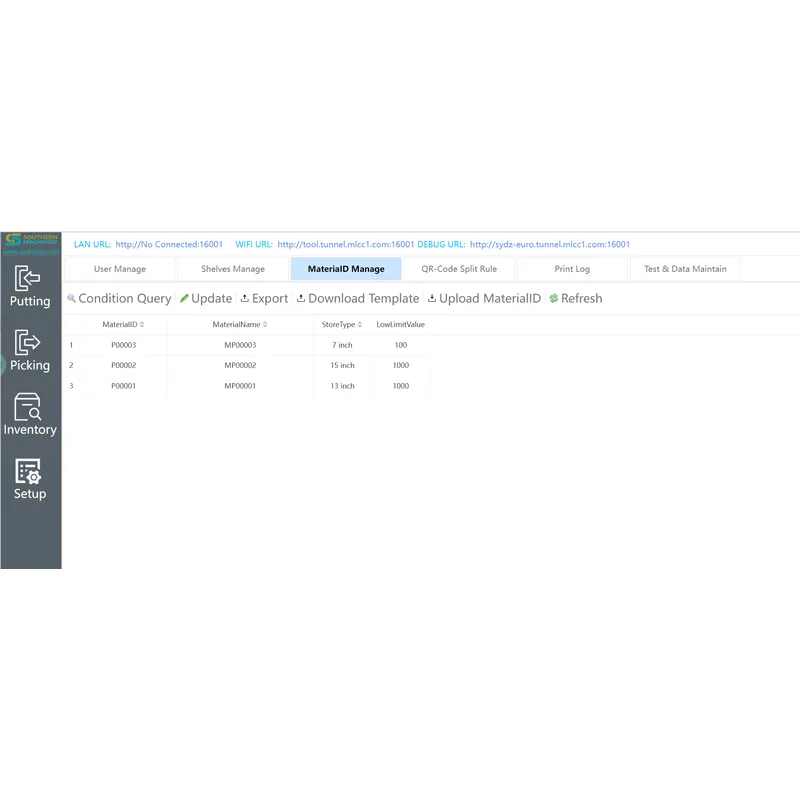Click the Export download icon

tap(243, 298)
